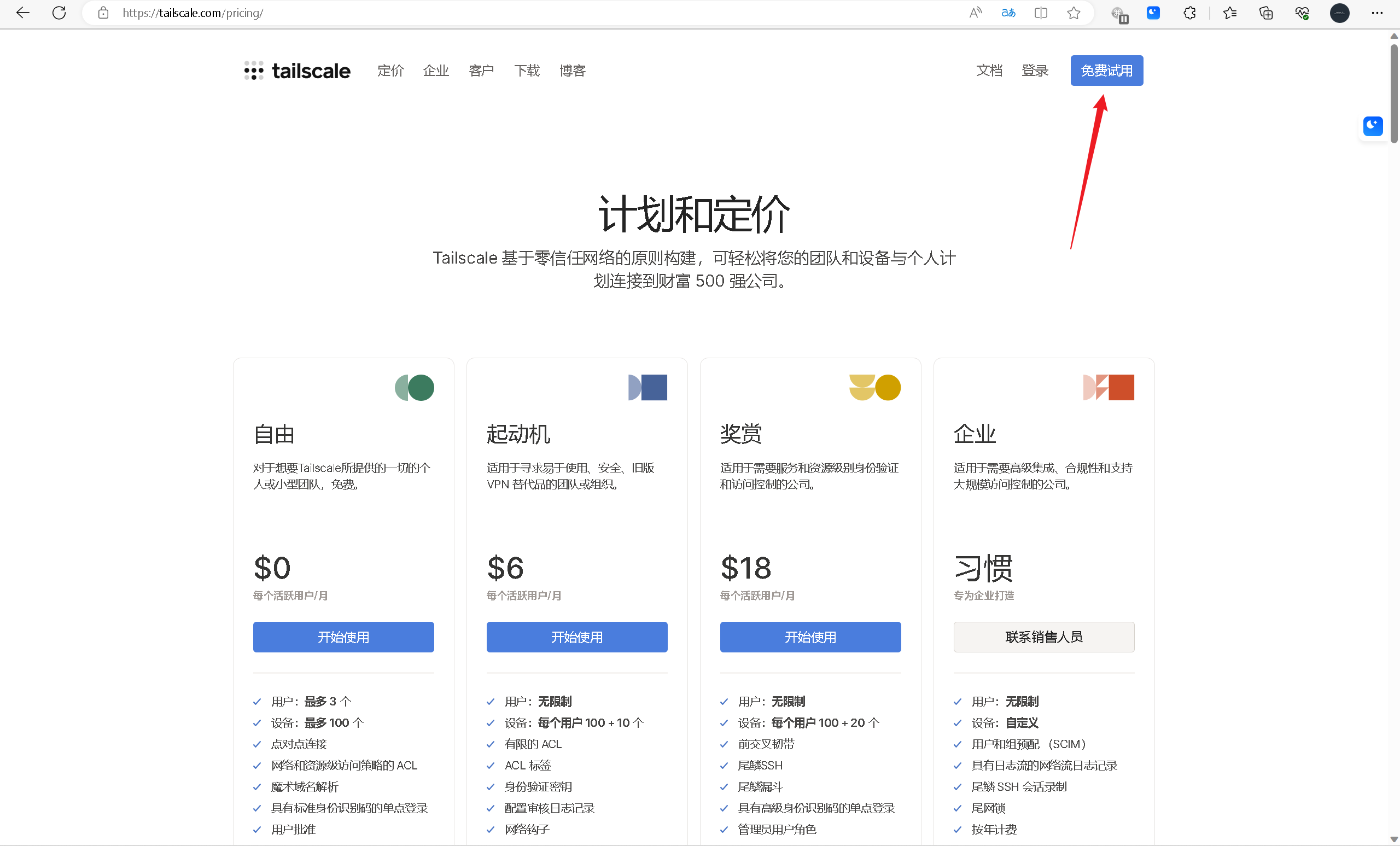This screenshot has height=846, width=1400.
Task: Click the user profile avatar
Action: pyautogui.click(x=1339, y=13)
